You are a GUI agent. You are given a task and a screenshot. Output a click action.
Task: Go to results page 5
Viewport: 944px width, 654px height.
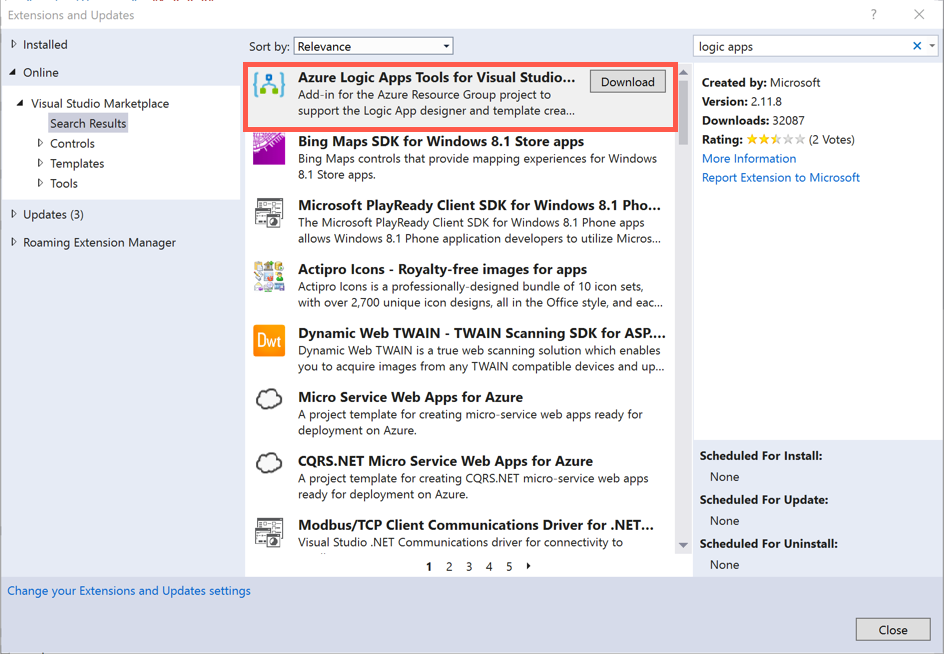pyautogui.click(x=509, y=567)
